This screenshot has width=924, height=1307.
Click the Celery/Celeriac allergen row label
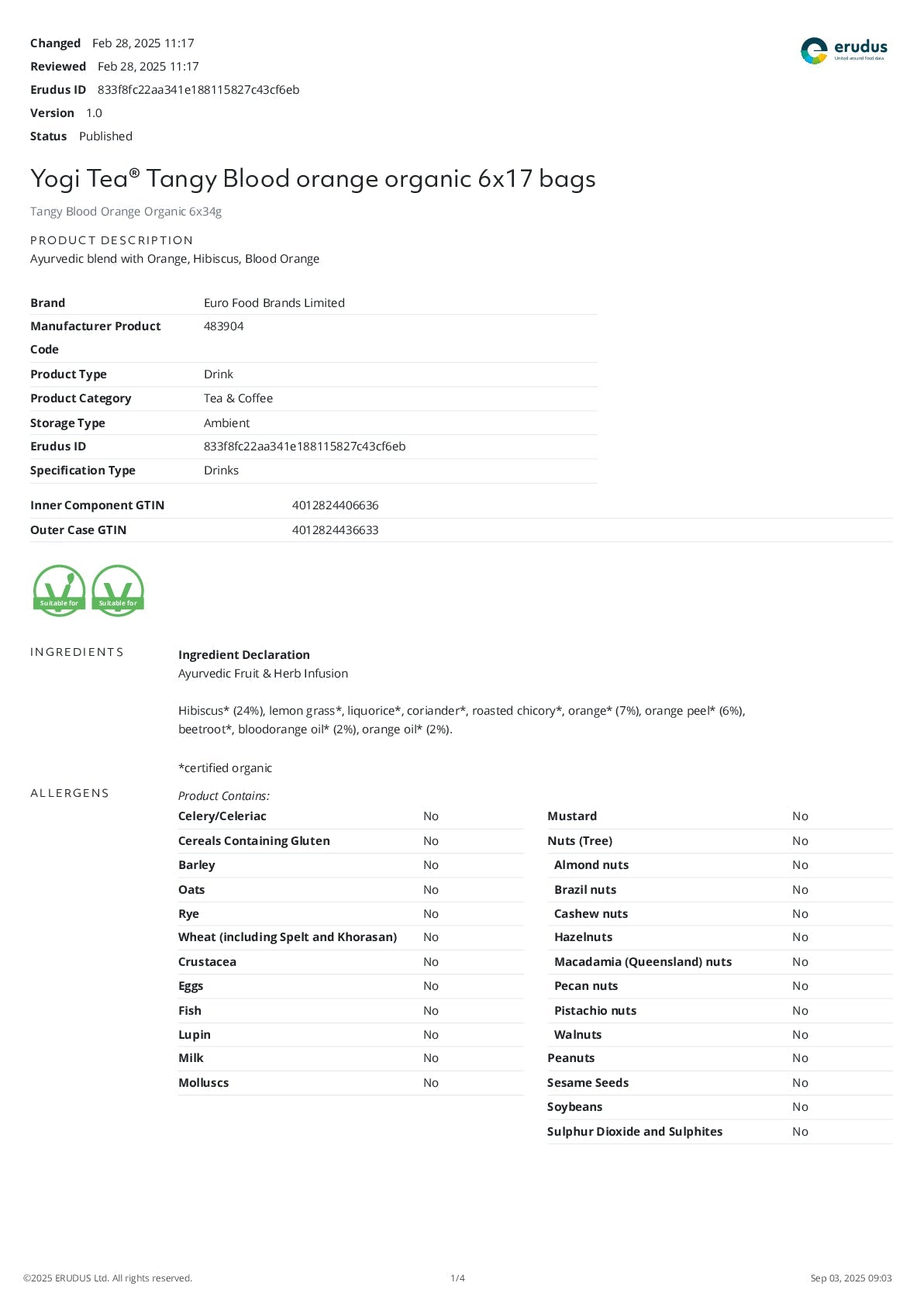pos(222,816)
